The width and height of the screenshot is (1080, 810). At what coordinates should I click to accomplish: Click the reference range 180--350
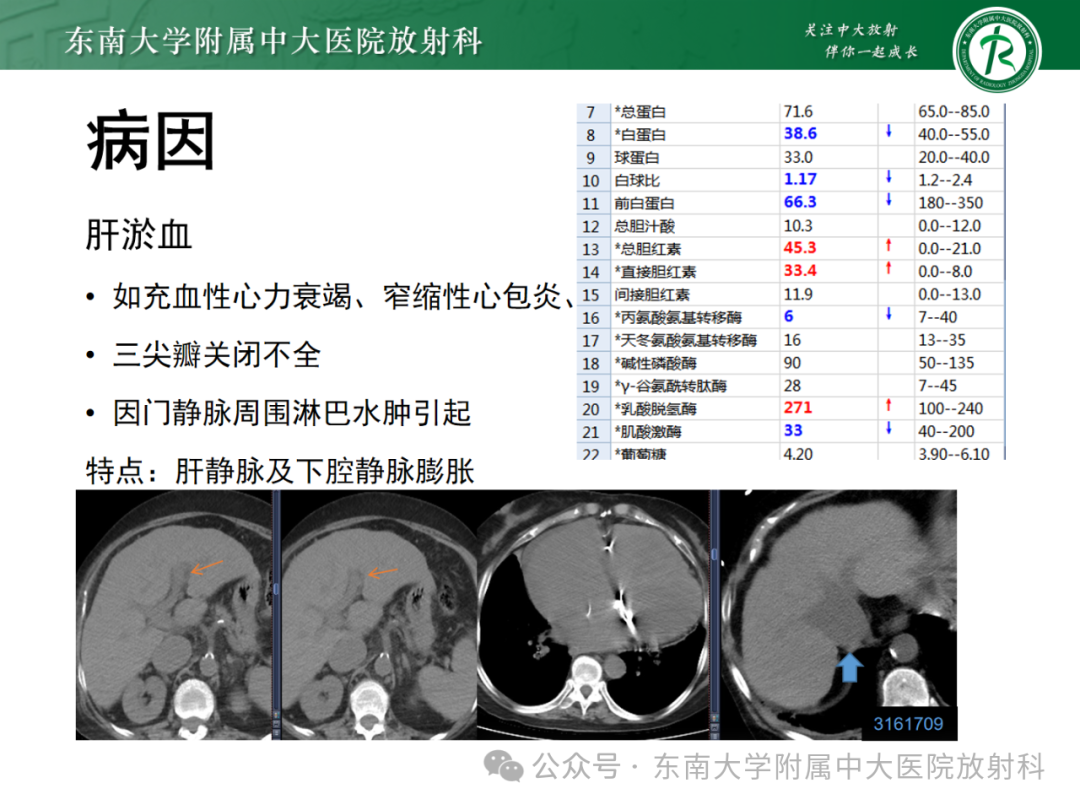[x=951, y=202]
